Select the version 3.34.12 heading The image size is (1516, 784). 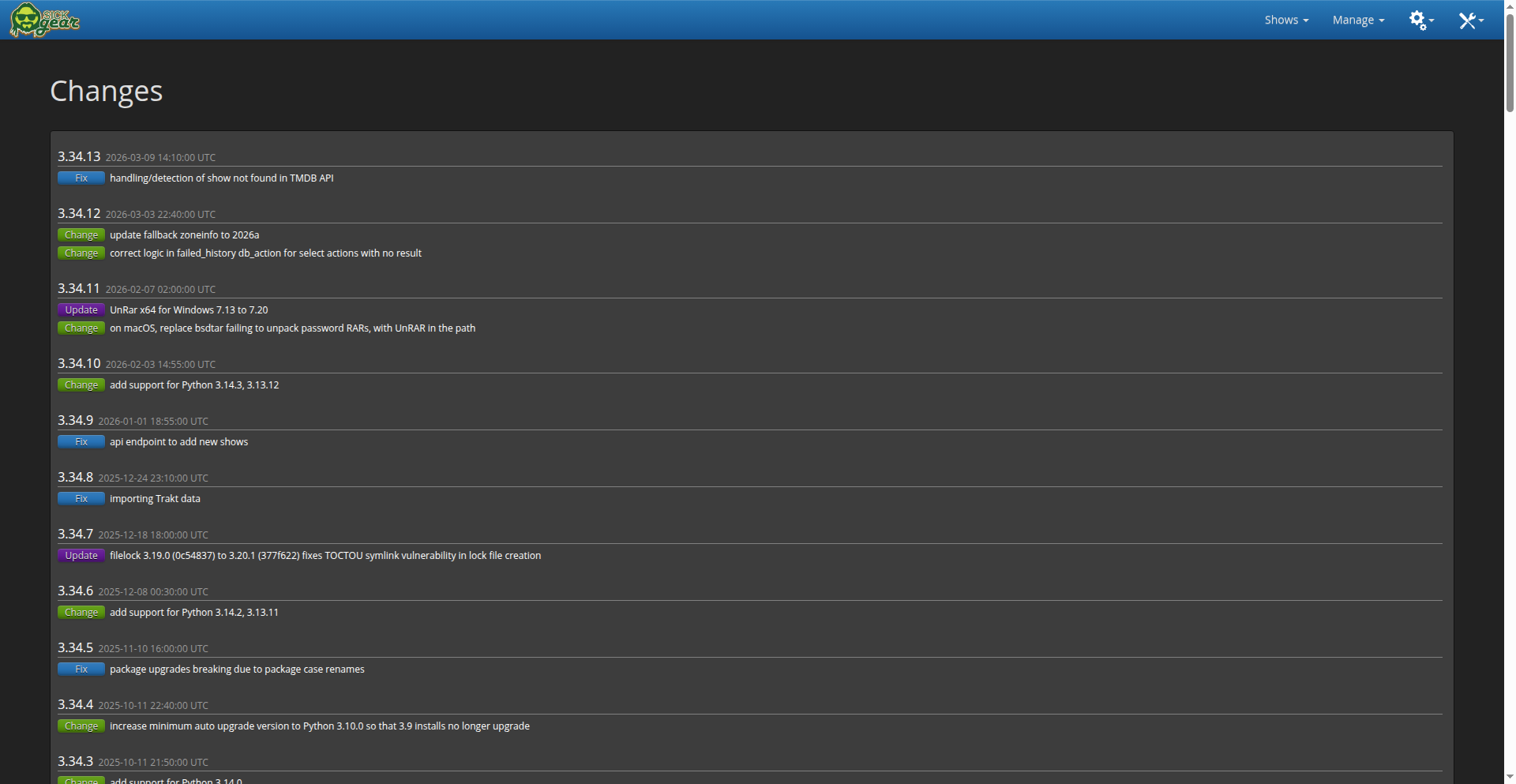(x=79, y=213)
